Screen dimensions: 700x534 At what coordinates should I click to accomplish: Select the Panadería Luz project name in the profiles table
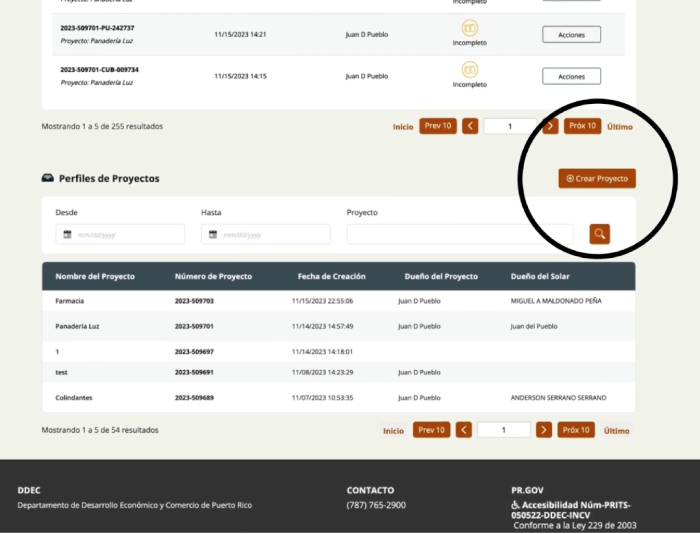77,326
